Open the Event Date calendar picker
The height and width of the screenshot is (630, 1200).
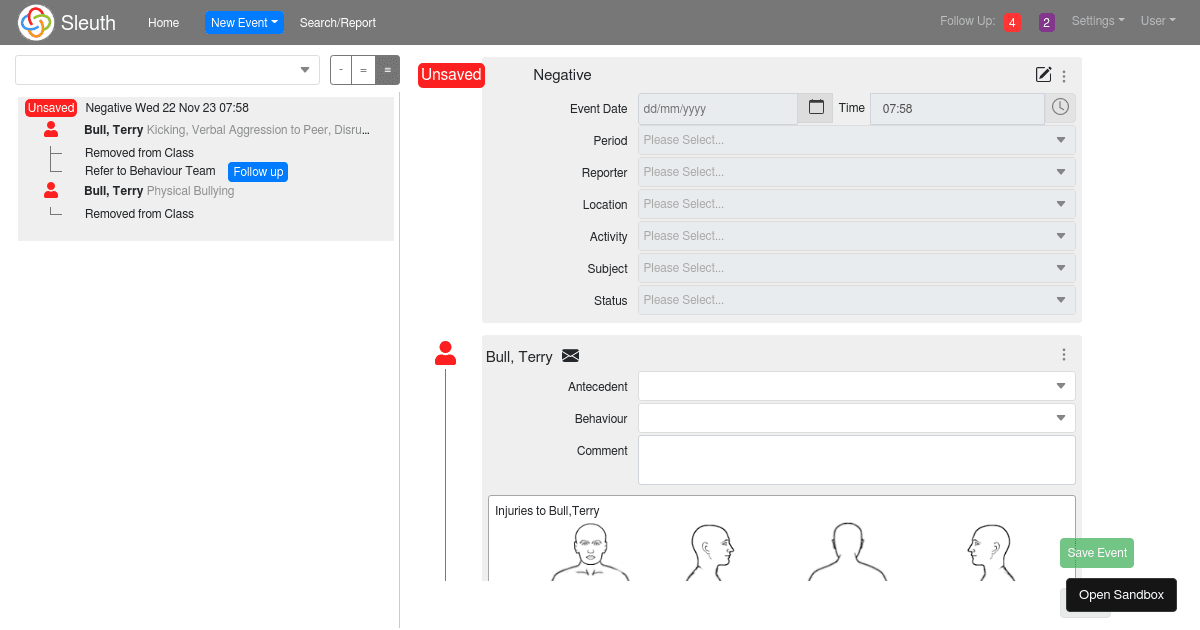[x=815, y=108]
